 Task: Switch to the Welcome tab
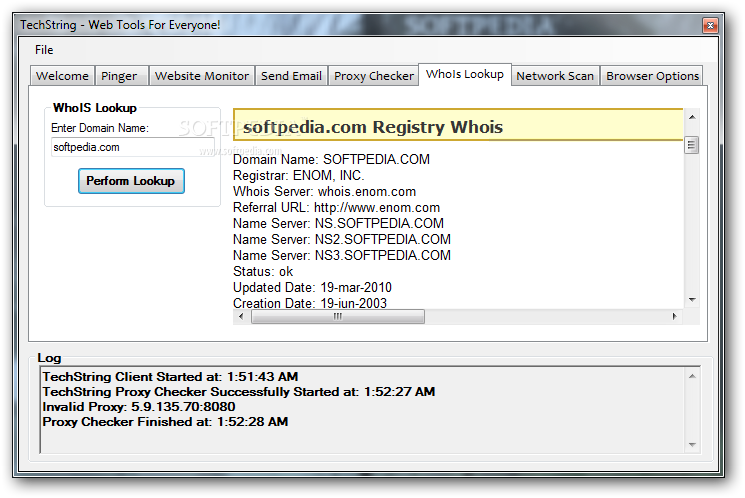click(62, 76)
